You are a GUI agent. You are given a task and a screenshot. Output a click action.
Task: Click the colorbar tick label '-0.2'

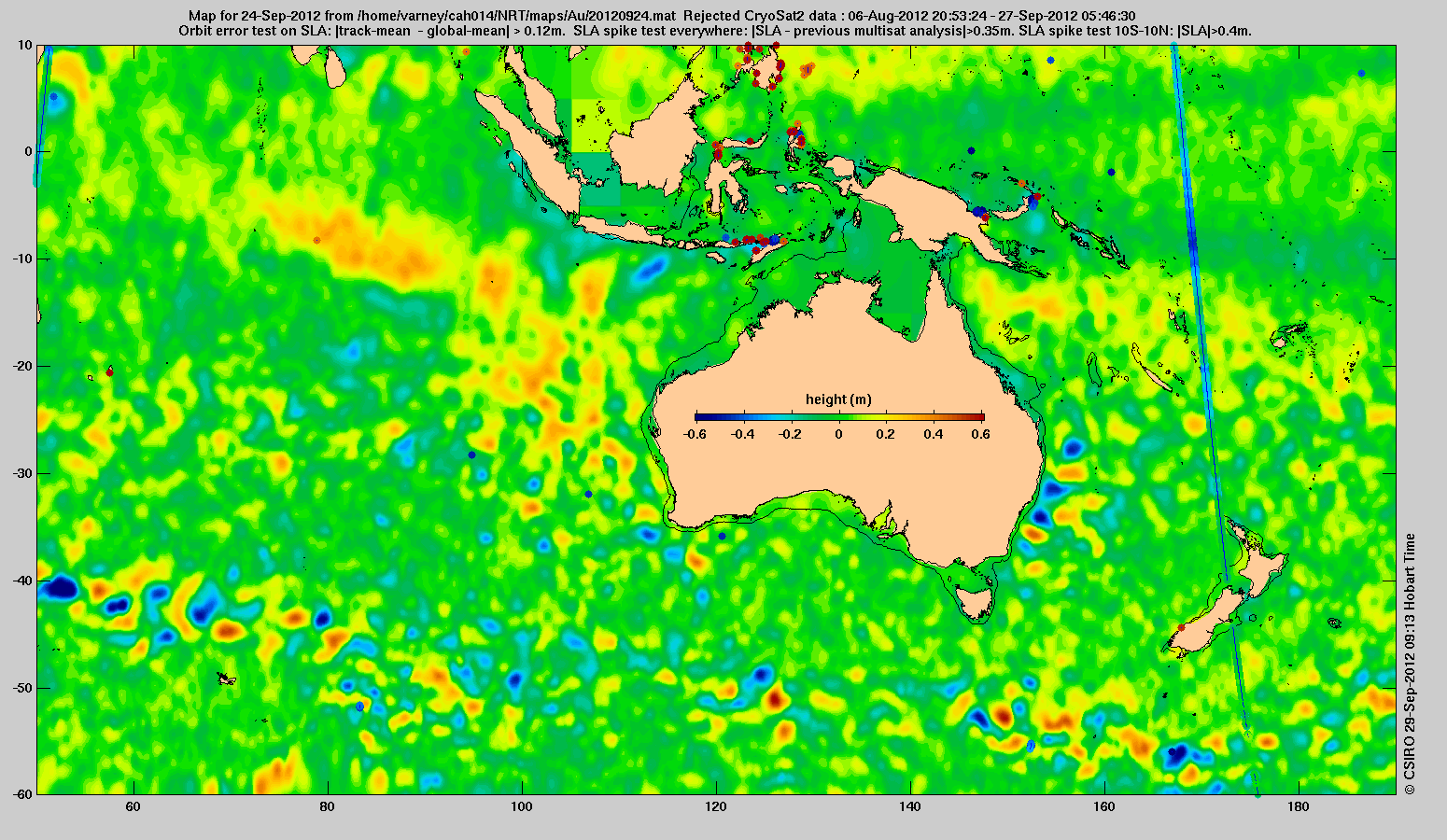click(x=790, y=434)
